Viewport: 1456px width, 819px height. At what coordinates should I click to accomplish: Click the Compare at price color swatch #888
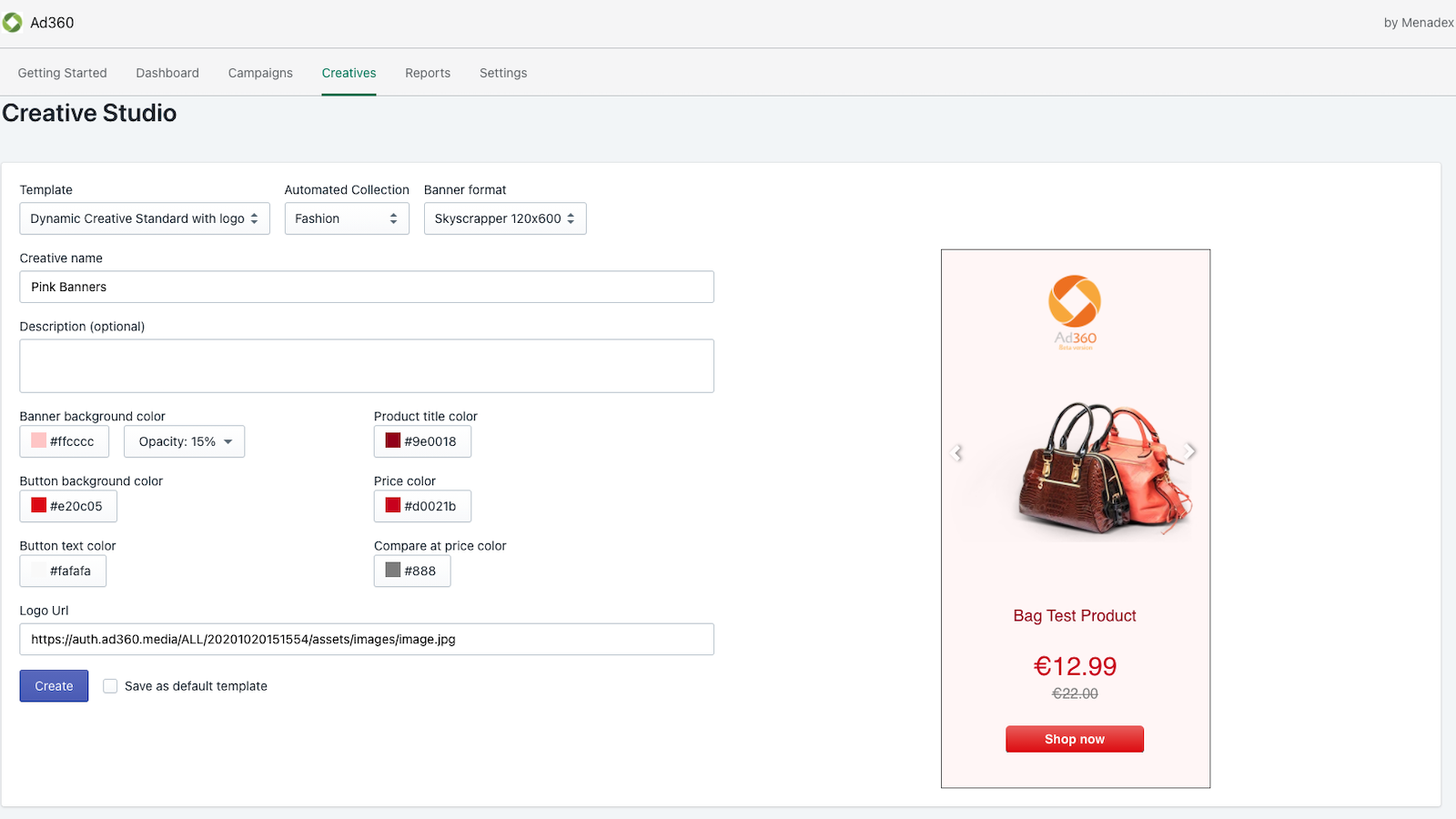pos(393,571)
